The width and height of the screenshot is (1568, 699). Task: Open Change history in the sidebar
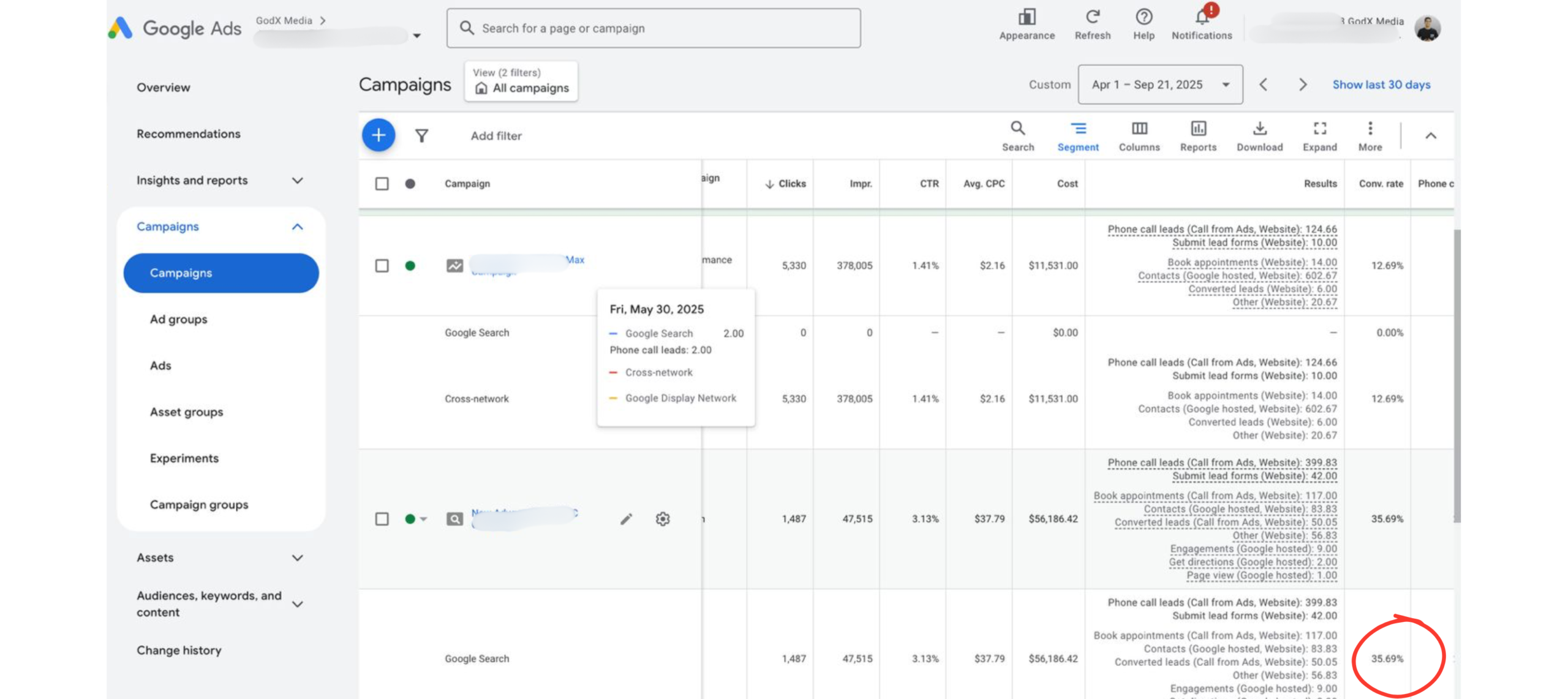[179, 650]
